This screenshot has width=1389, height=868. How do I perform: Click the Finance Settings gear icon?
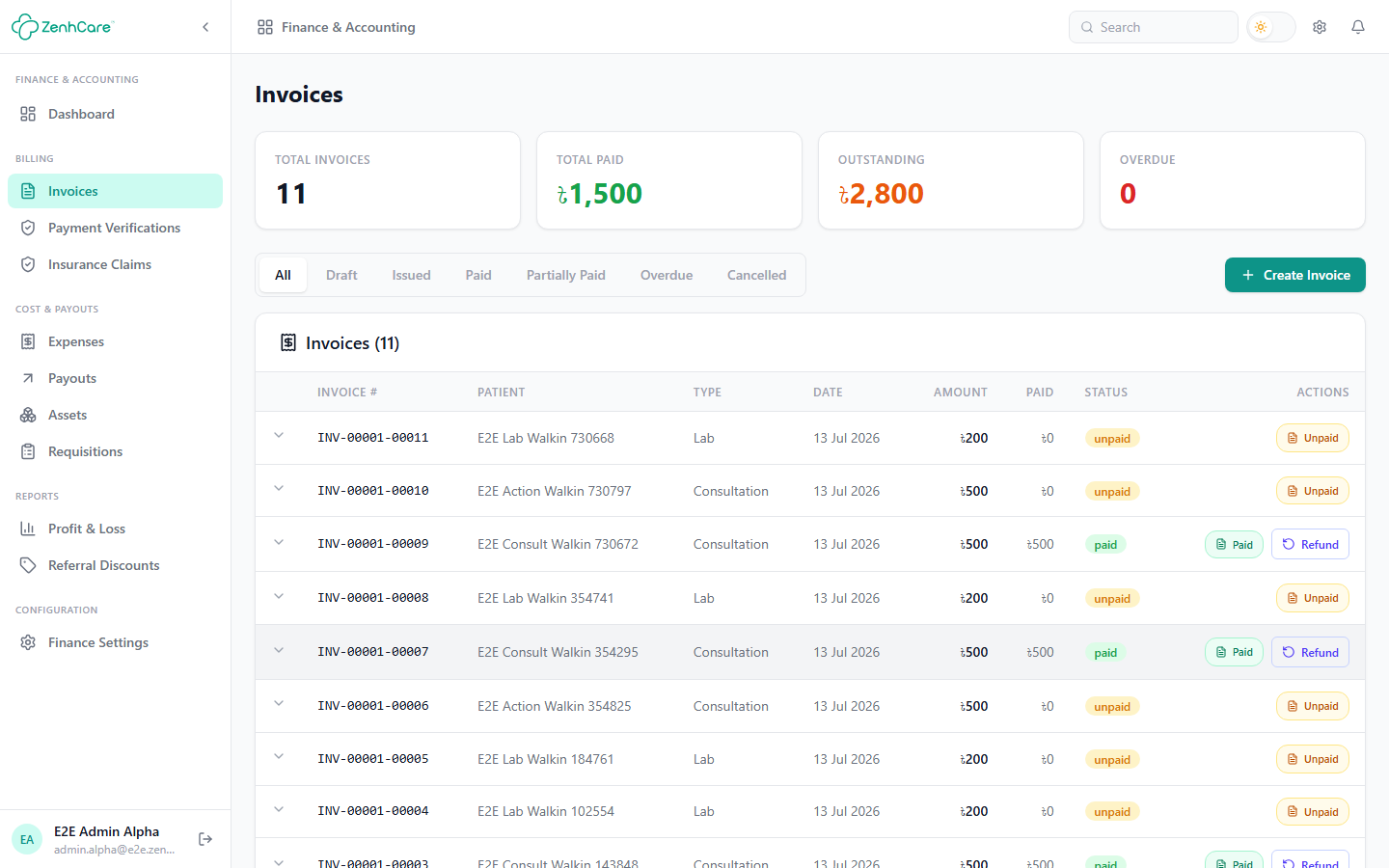pos(28,642)
